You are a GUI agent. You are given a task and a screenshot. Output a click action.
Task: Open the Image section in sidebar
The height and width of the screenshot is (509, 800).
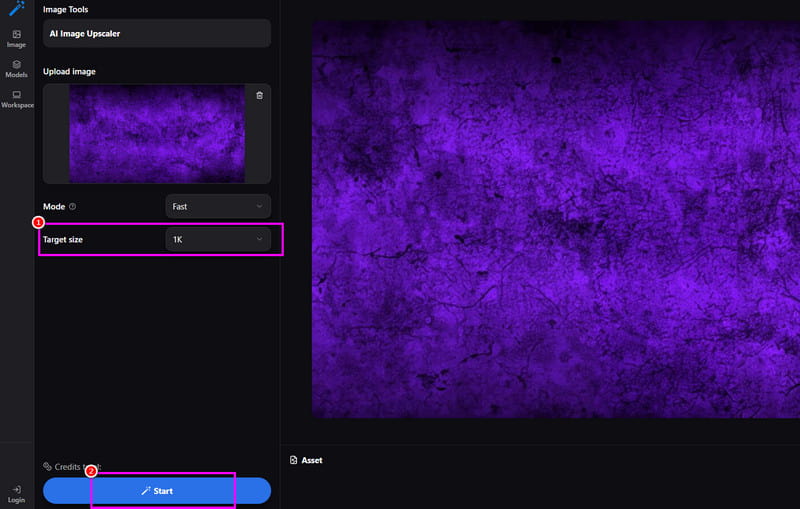point(16,39)
